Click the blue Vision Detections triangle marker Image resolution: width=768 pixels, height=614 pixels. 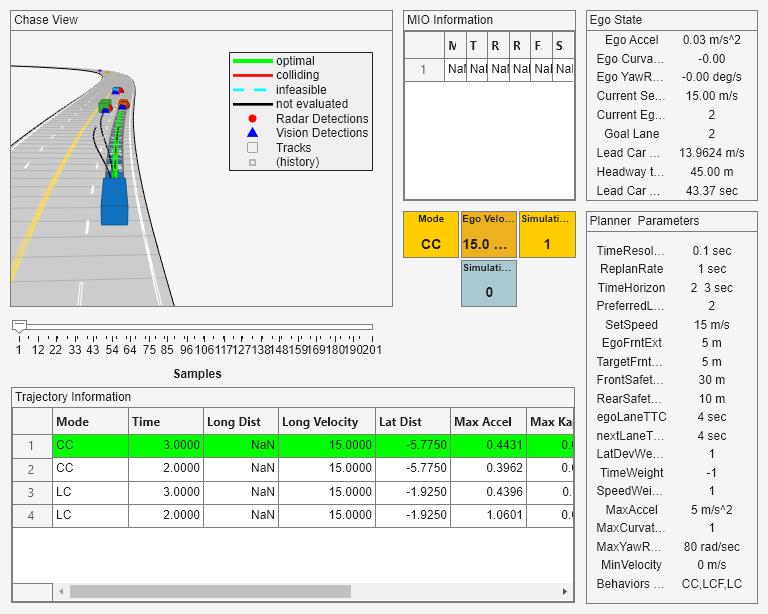point(252,133)
